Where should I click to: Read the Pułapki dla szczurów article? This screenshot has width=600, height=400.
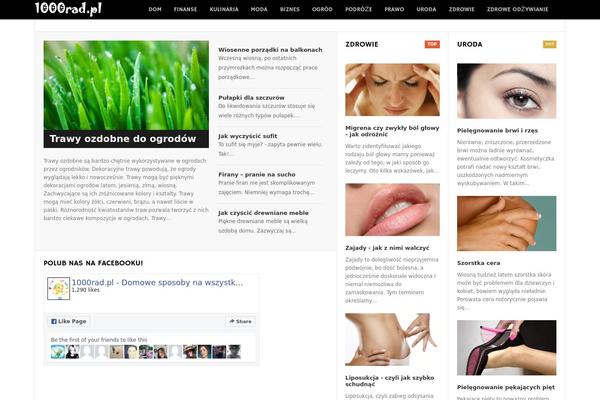(x=251, y=98)
